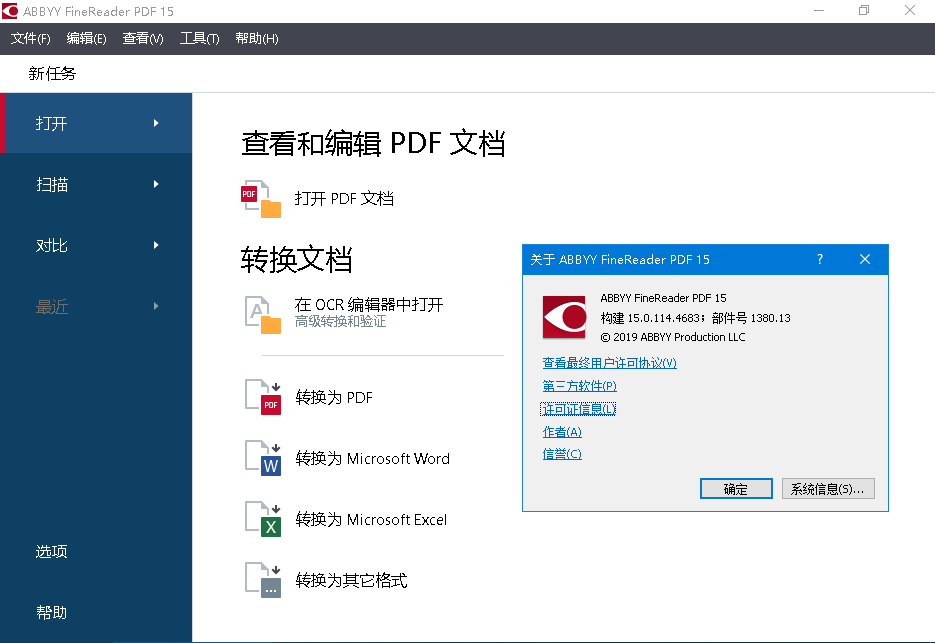The height and width of the screenshot is (643, 935).
Task: Expand the 扫描 sidebar arrow
Action: (x=156, y=184)
